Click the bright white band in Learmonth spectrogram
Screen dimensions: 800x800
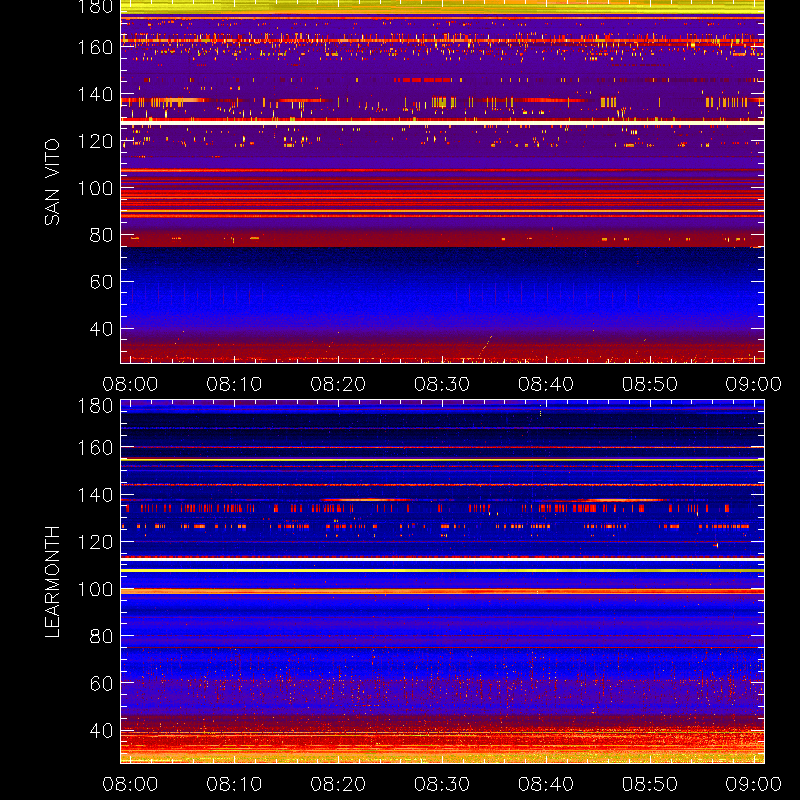(442, 560)
